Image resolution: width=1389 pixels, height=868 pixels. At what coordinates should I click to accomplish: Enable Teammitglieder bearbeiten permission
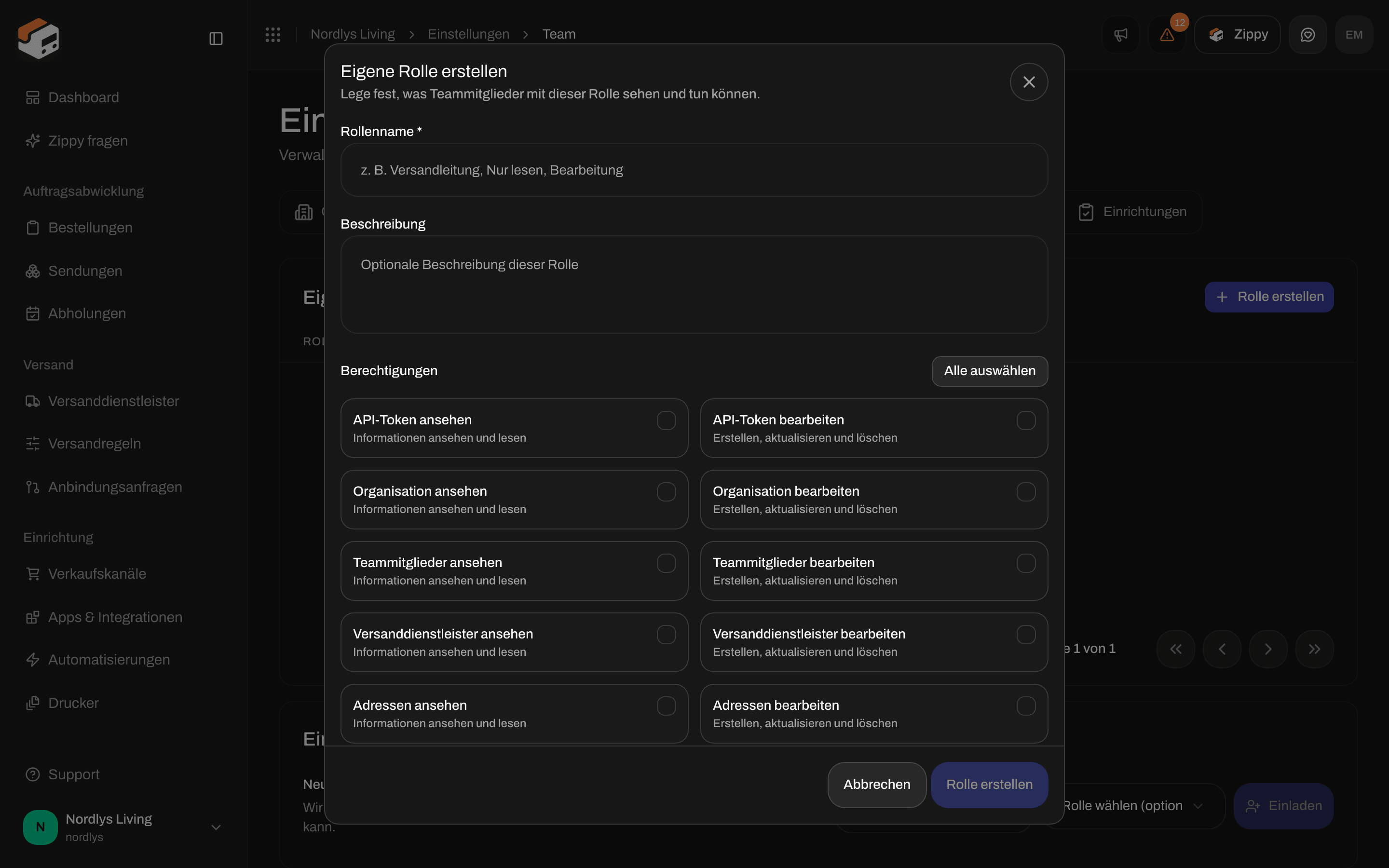(1026, 563)
